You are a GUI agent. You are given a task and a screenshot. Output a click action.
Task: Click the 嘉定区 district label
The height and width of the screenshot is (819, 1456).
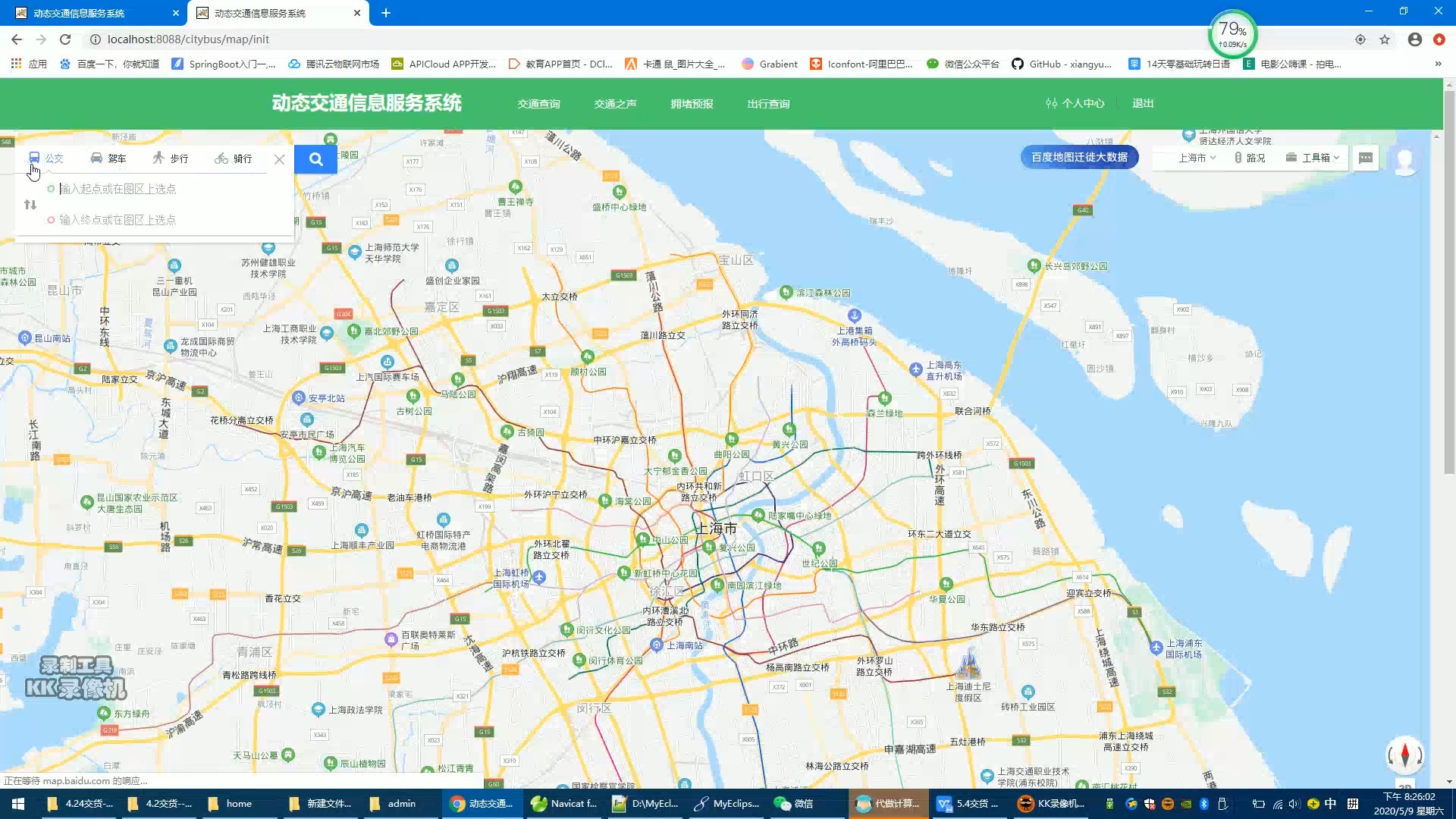(x=441, y=306)
